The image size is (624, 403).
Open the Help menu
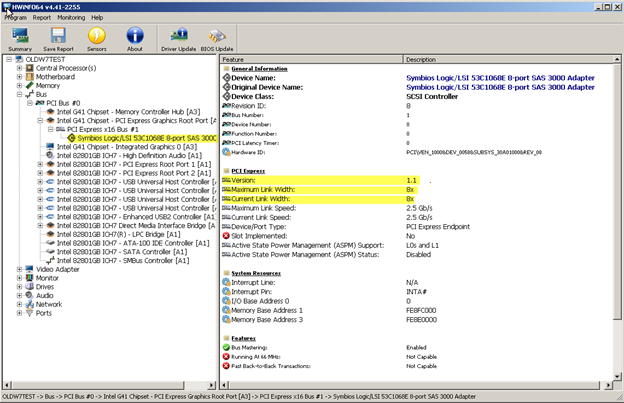(x=97, y=17)
